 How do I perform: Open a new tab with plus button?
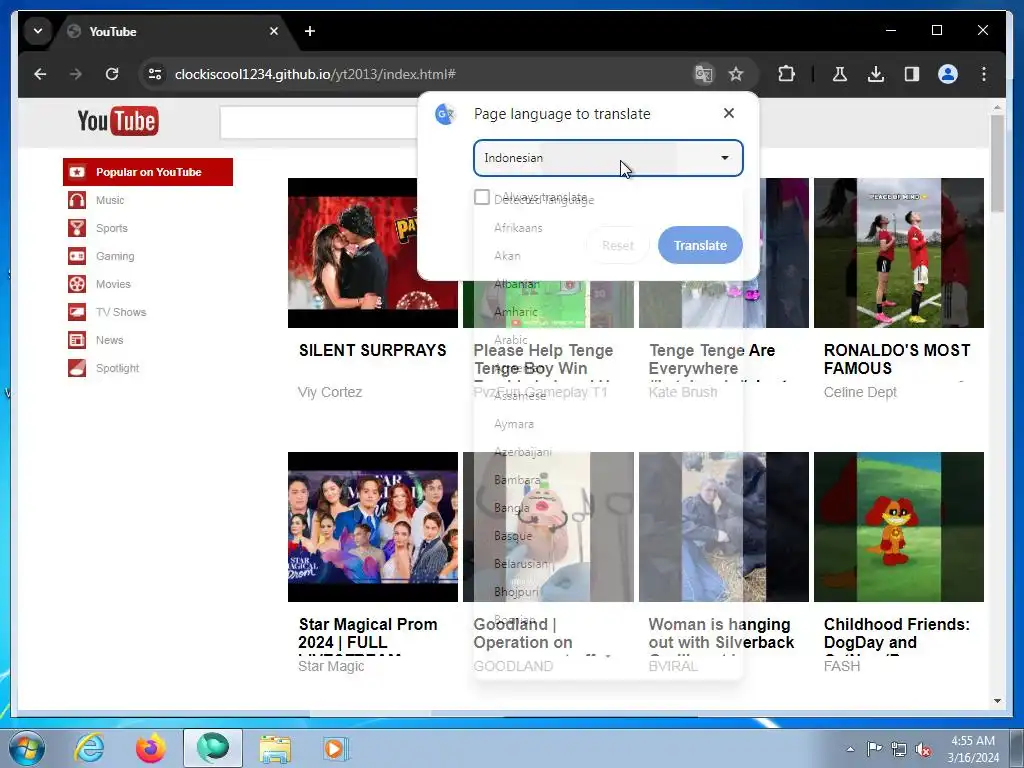coord(310,31)
